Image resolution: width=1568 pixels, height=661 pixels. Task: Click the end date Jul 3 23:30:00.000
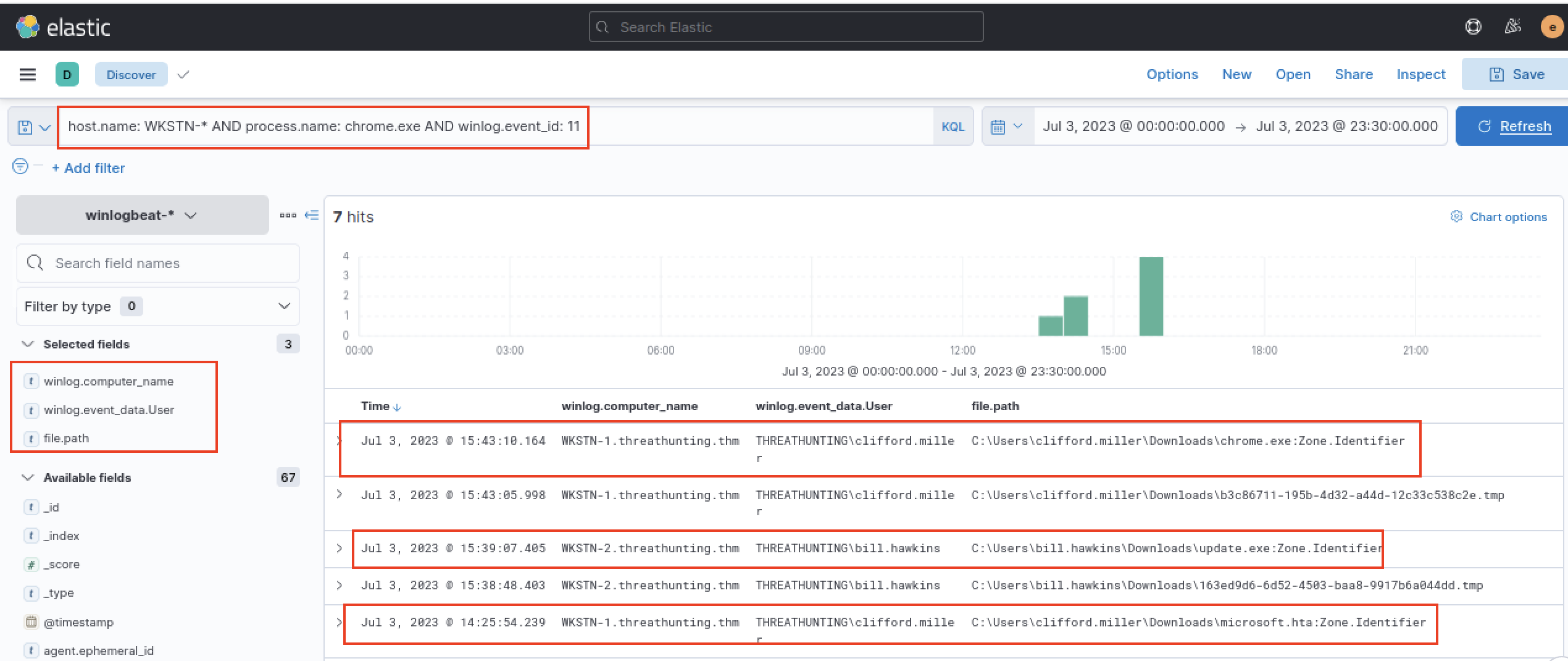[x=1346, y=126]
